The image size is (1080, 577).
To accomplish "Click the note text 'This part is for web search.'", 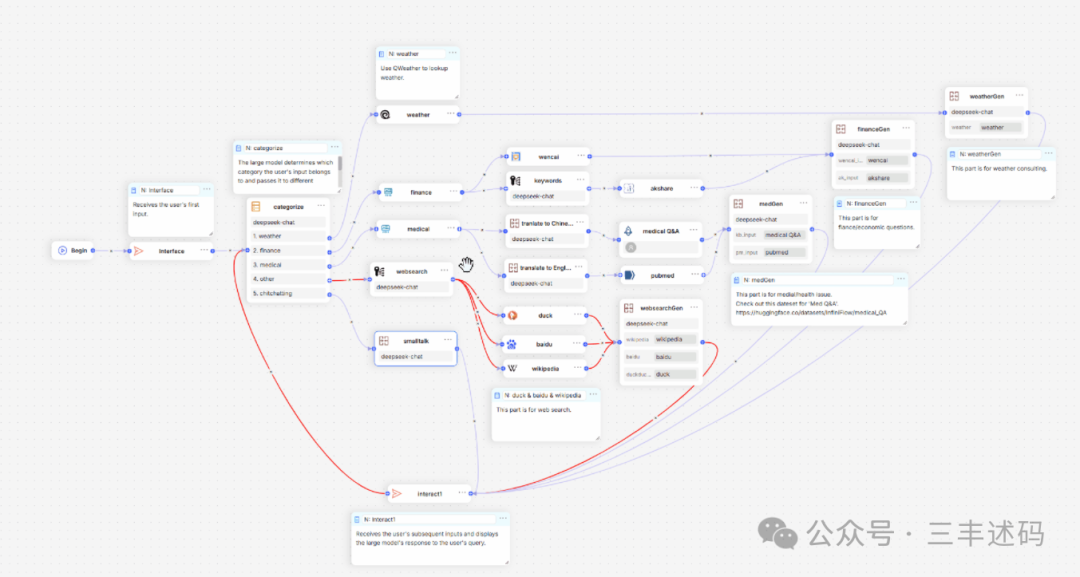I will click(534, 410).
